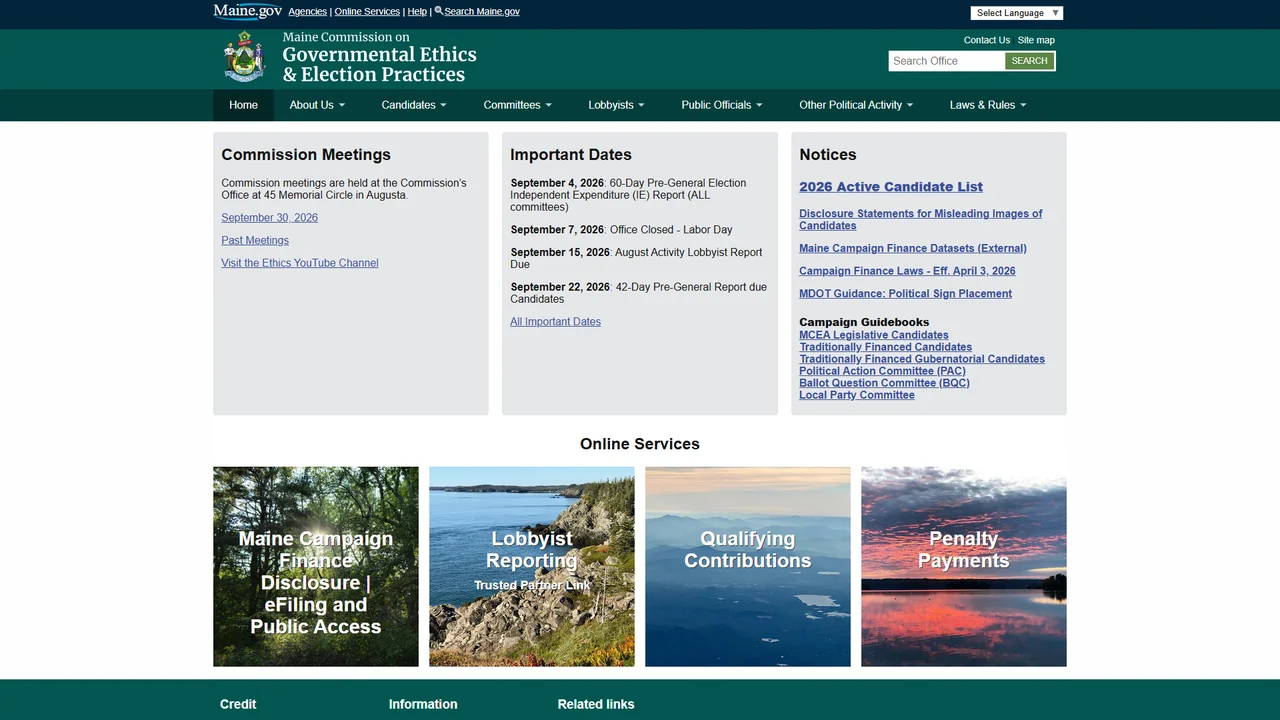The image size is (1280, 720).
Task: Open Online Services in the top bar
Action: [x=367, y=12]
